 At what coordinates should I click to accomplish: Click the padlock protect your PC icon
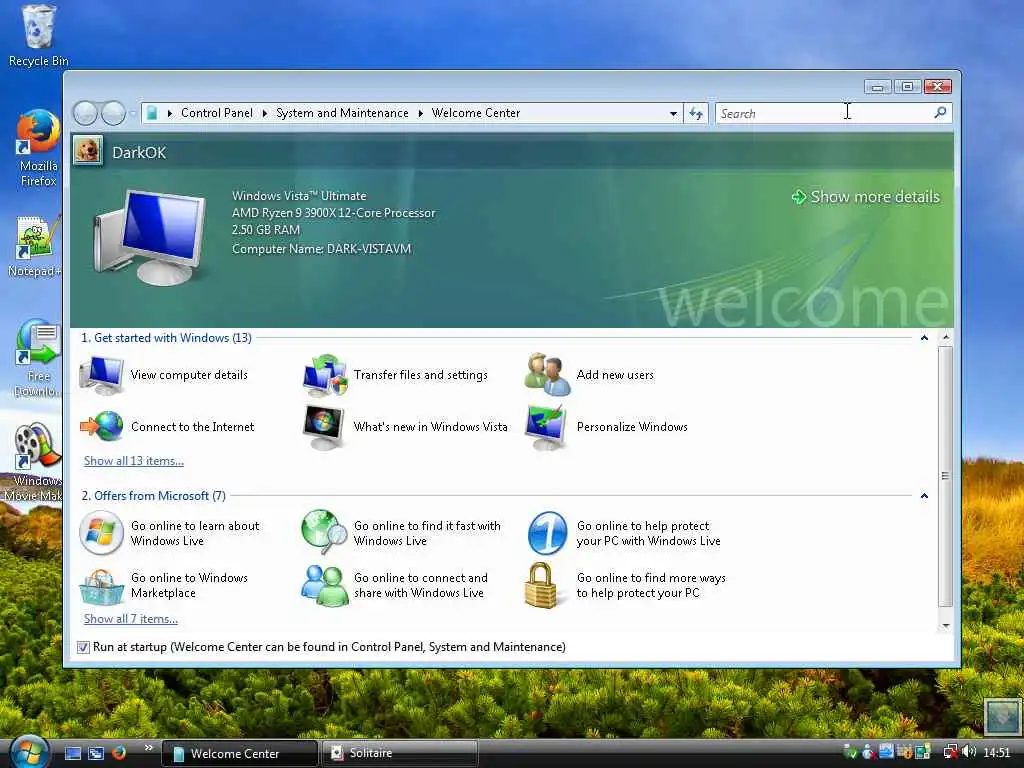tap(541, 585)
